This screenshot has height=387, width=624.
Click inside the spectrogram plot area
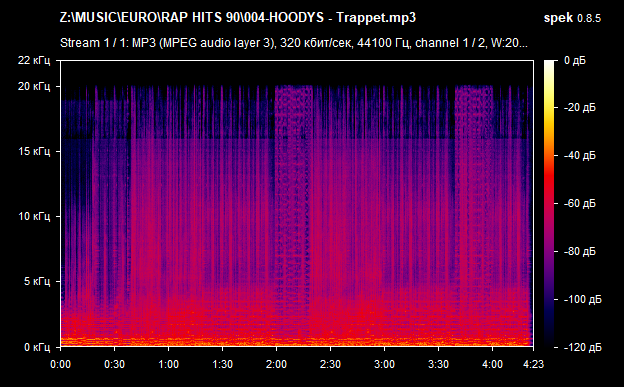click(x=297, y=203)
